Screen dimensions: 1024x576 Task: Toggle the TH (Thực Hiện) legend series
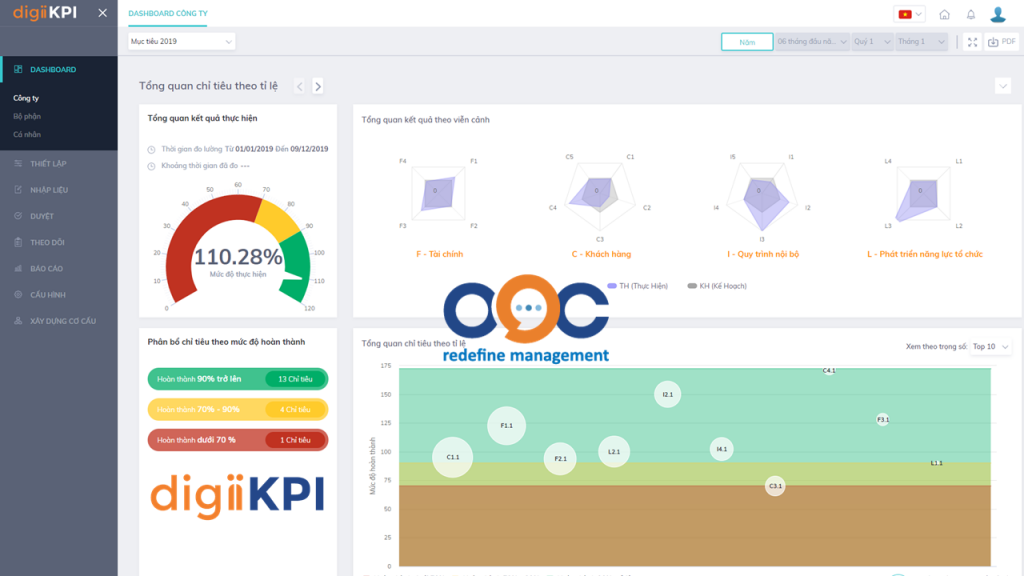[x=637, y=286]
